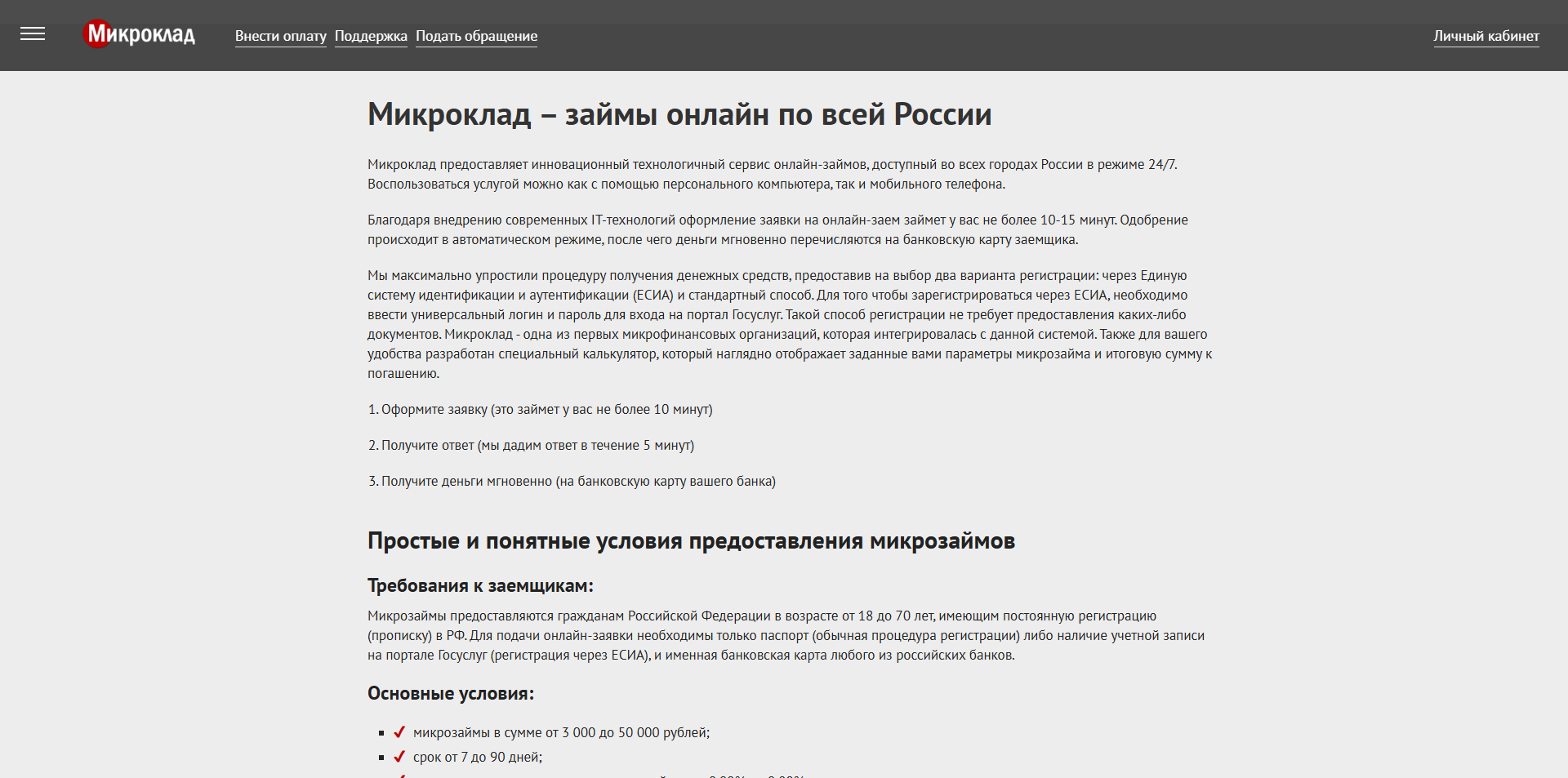Click the square bullet before loan amounts item
Viewport: 1568px width, 778px height.
[x=381, y=733]
